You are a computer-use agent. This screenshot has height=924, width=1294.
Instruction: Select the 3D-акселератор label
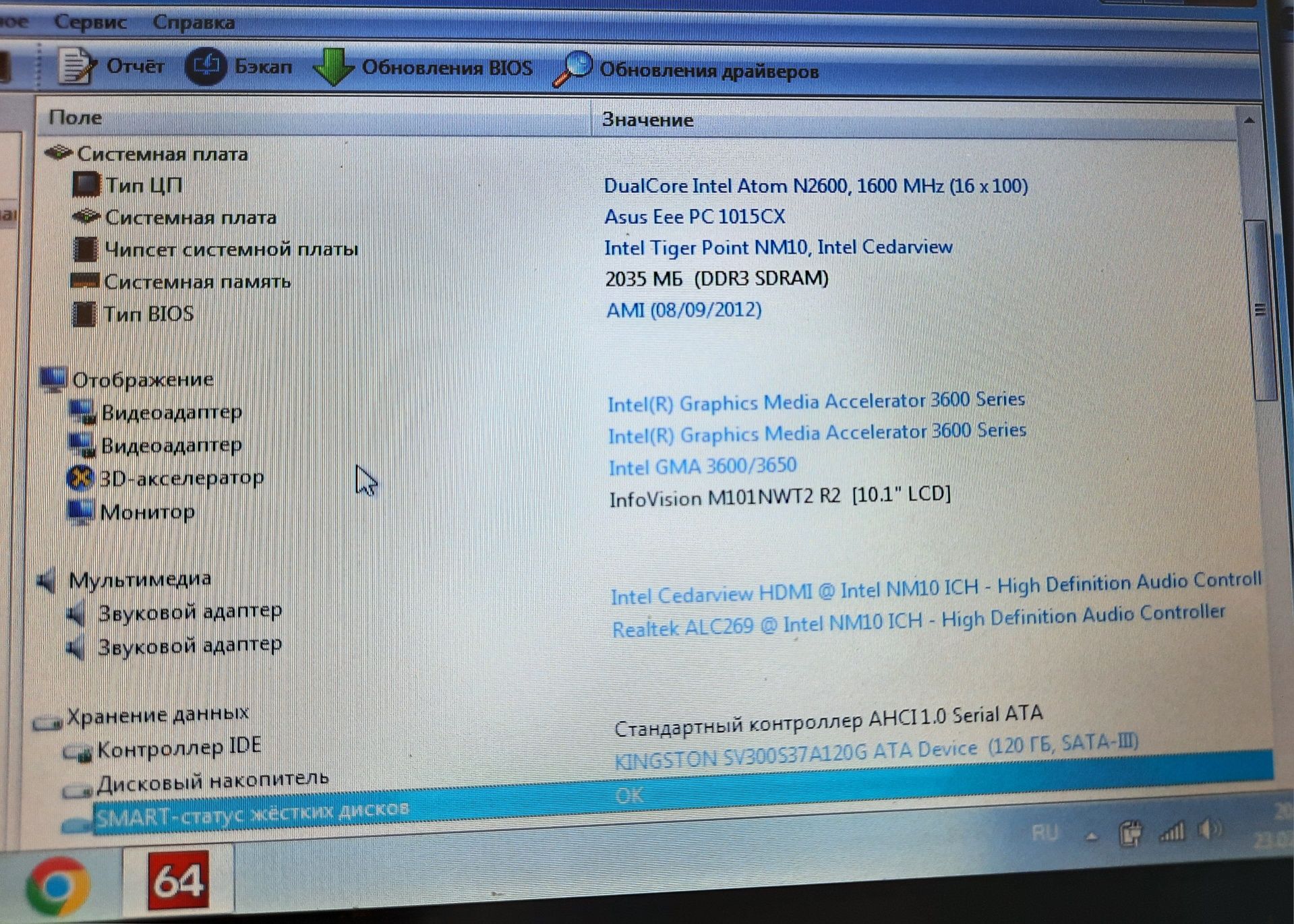point(181,478)
